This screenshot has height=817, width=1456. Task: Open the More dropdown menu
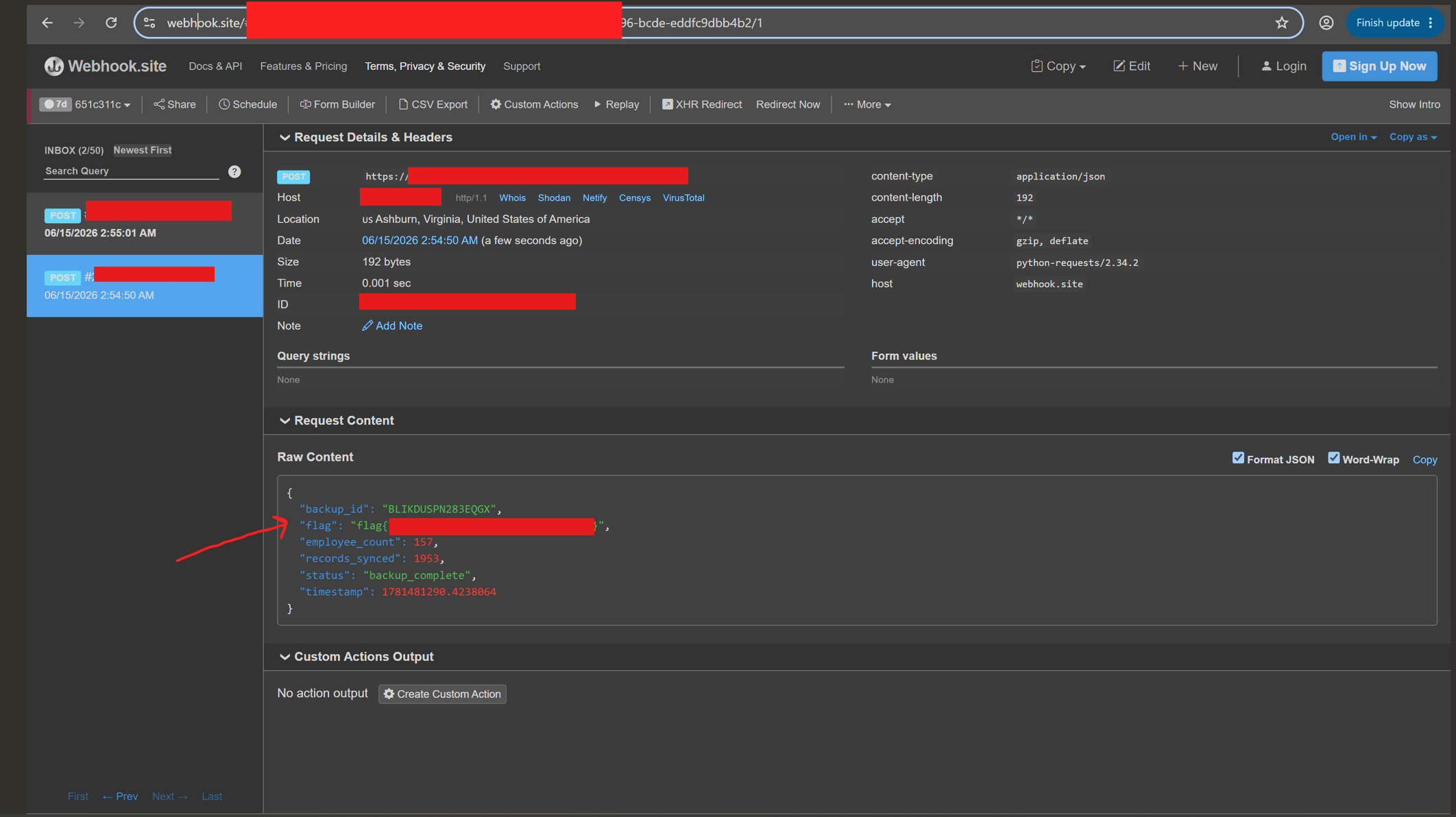(x=868, y=104)
